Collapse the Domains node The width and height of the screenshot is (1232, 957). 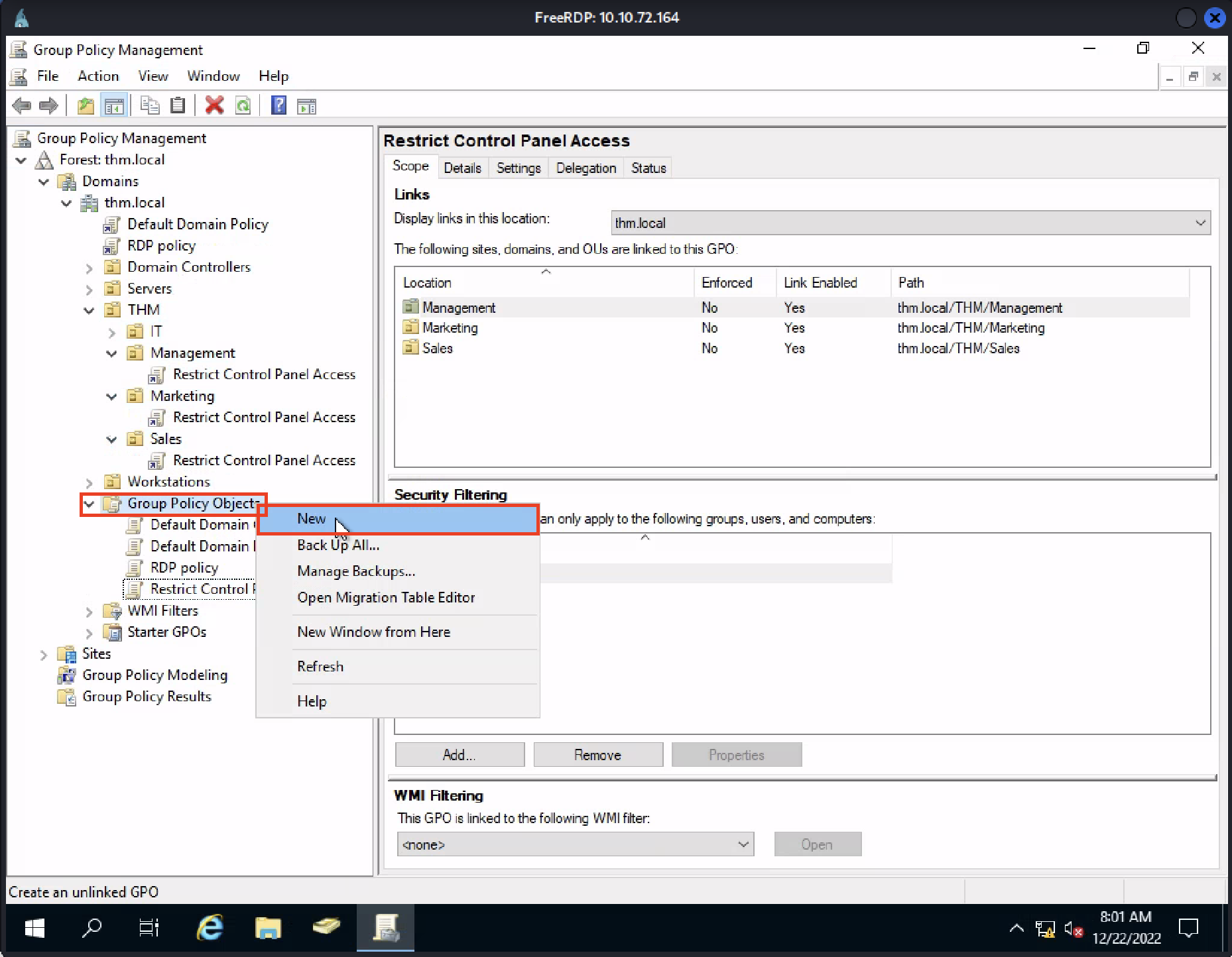pyautogui.click(x=44, y=182)
